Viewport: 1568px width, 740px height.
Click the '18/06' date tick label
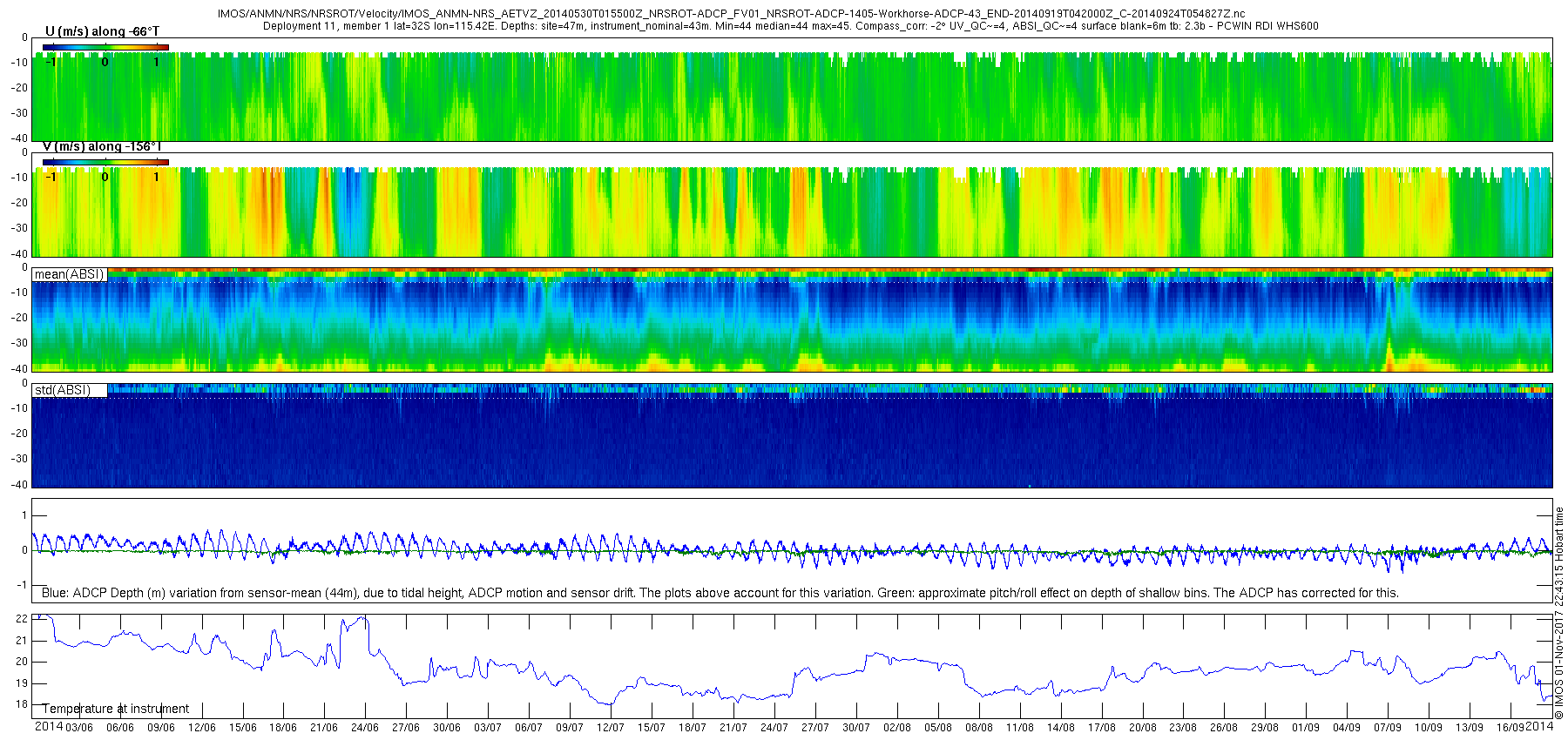283,728
